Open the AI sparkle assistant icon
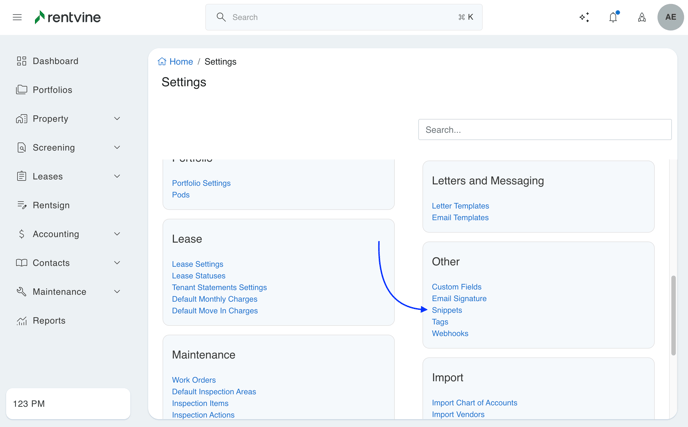The image size is (688, 427). 584,17
